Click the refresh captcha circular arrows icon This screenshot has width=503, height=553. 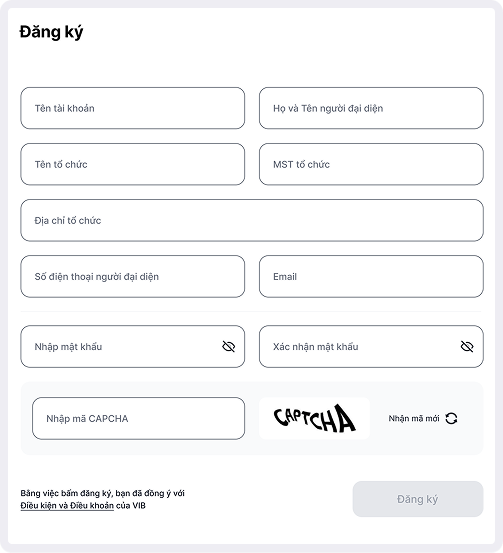(x=451, y=419)
